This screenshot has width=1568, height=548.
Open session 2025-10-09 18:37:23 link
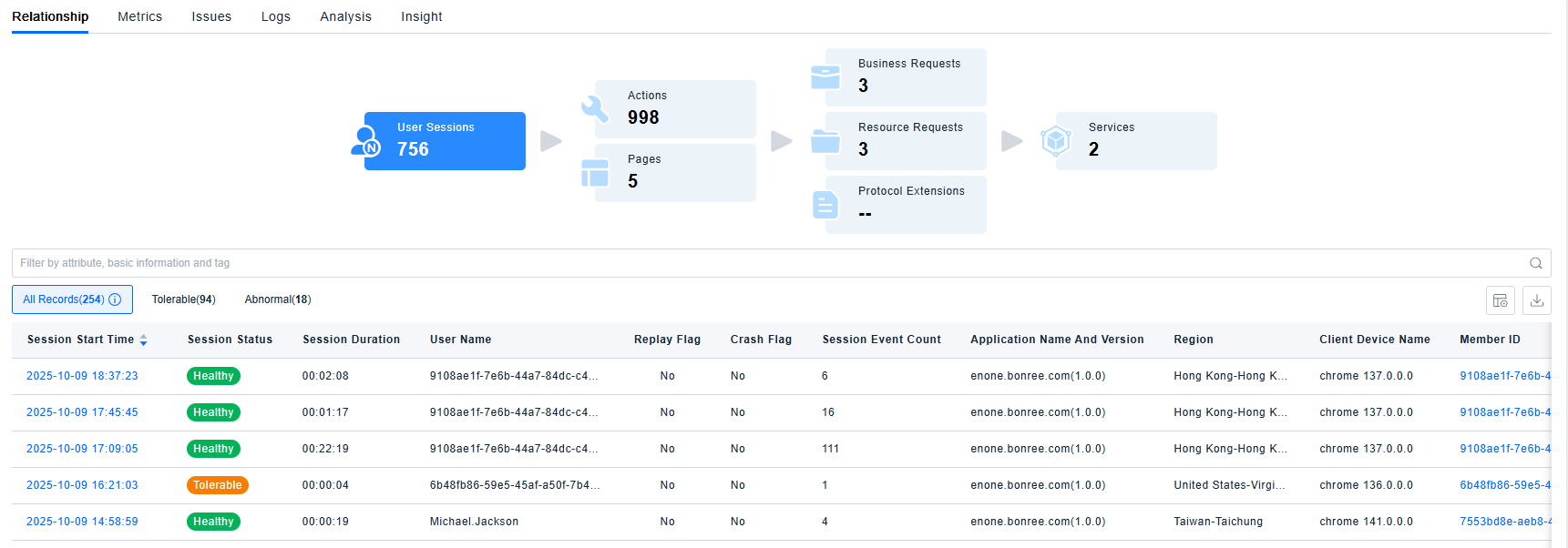pyautogui.click(x=82, y=376)
